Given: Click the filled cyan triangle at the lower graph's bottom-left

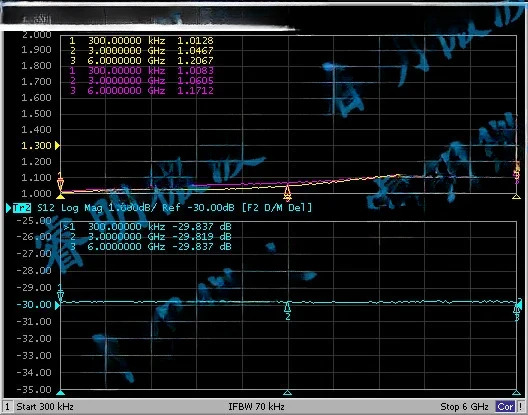Looking at the screenshot, I should 60,393.
